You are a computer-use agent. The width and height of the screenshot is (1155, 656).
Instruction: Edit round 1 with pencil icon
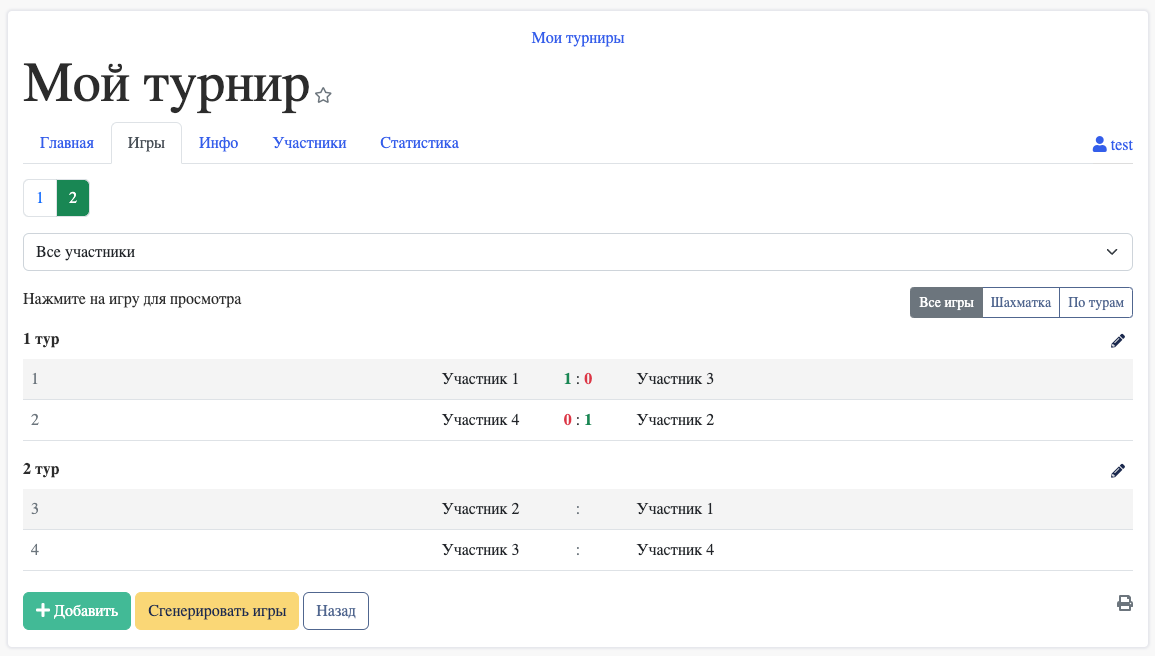1118,341
